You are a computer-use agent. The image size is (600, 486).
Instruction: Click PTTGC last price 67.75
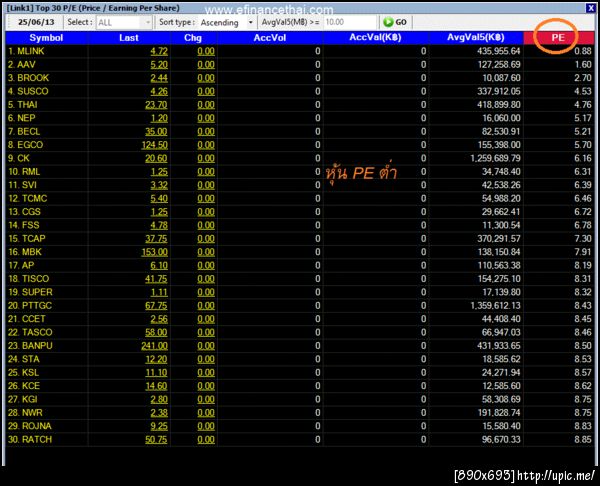(156, 306)
